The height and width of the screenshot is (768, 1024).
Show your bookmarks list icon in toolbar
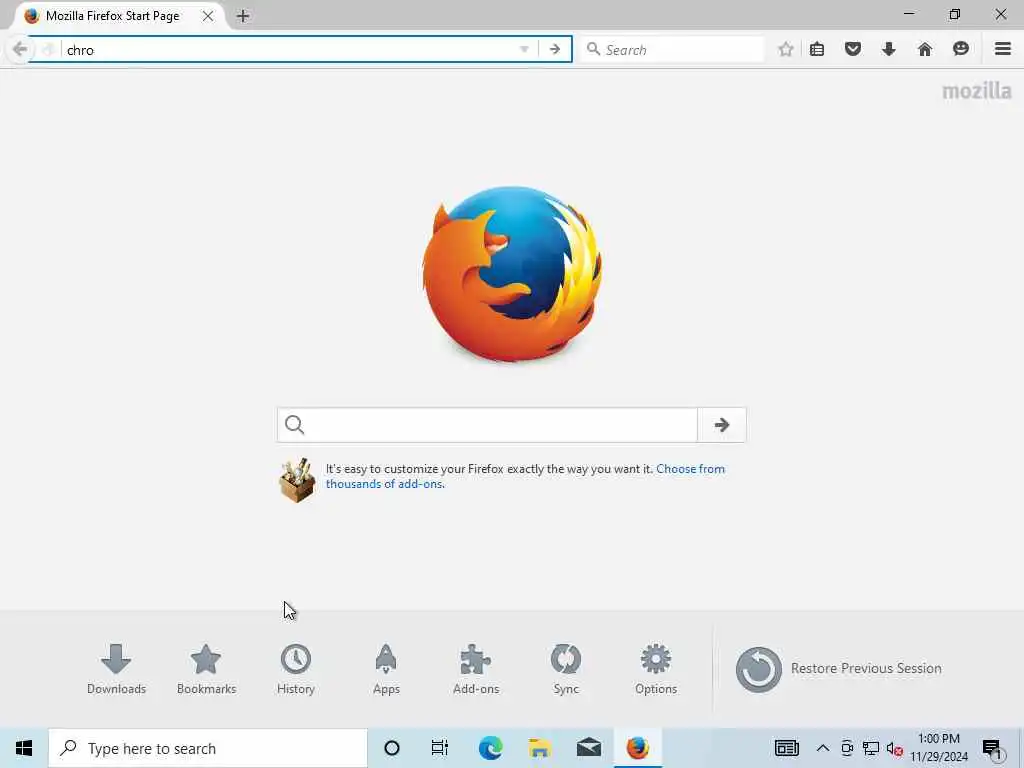click(x=817, y=50)
